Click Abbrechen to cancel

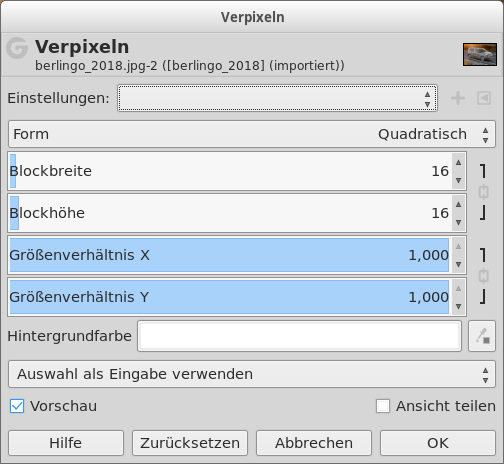(x=314, y=443)
